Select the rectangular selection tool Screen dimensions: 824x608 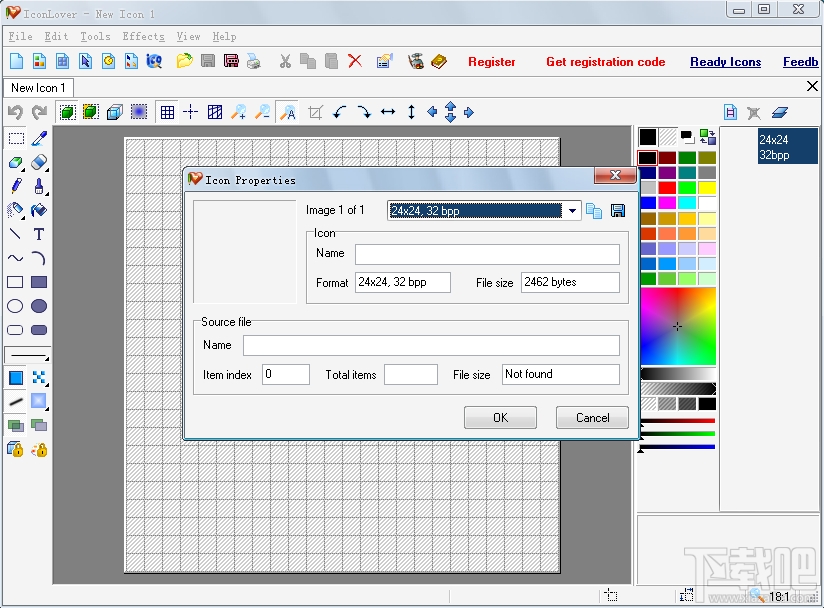[15, 139]
